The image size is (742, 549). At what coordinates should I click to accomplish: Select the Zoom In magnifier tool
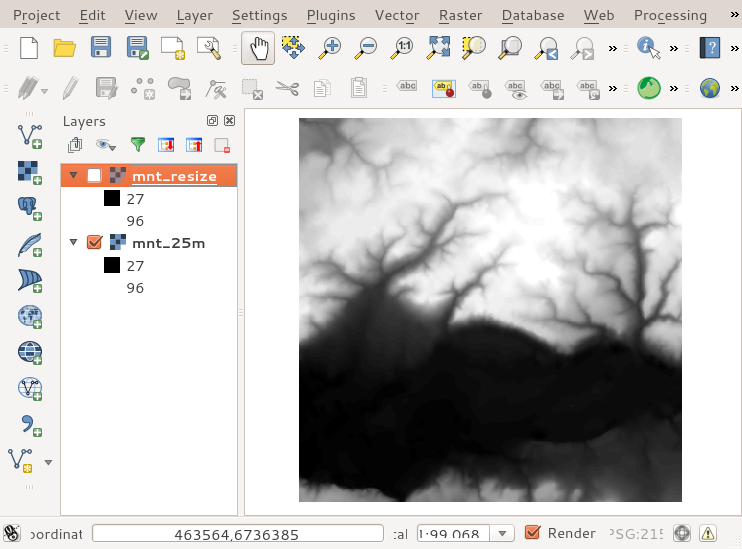click(329, 48)
